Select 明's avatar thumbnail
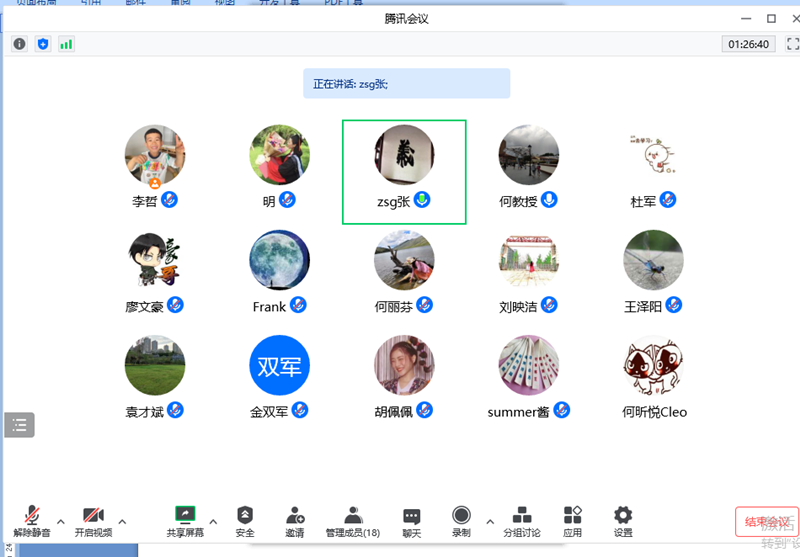 pyautogui.click(x=280, y=155)
